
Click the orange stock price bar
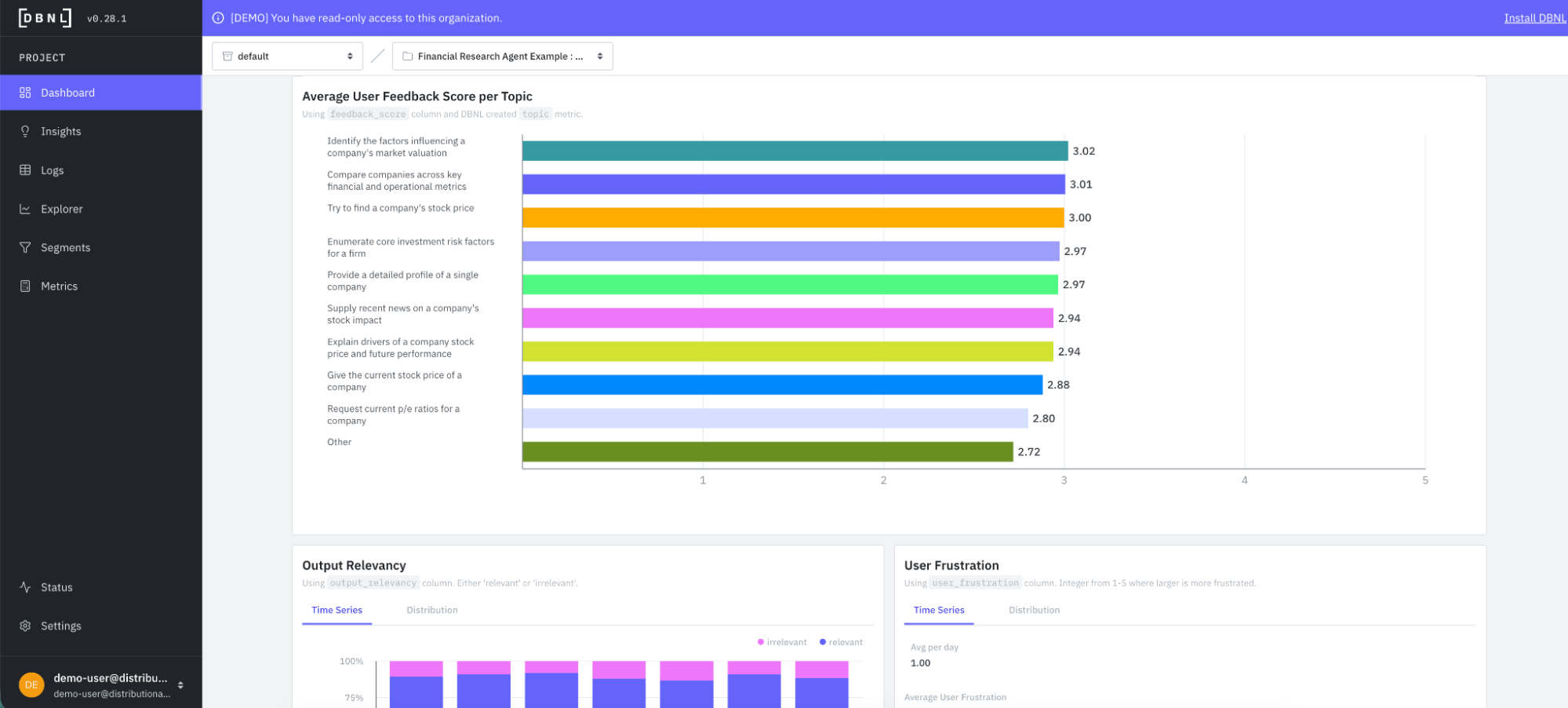[793, 217]
